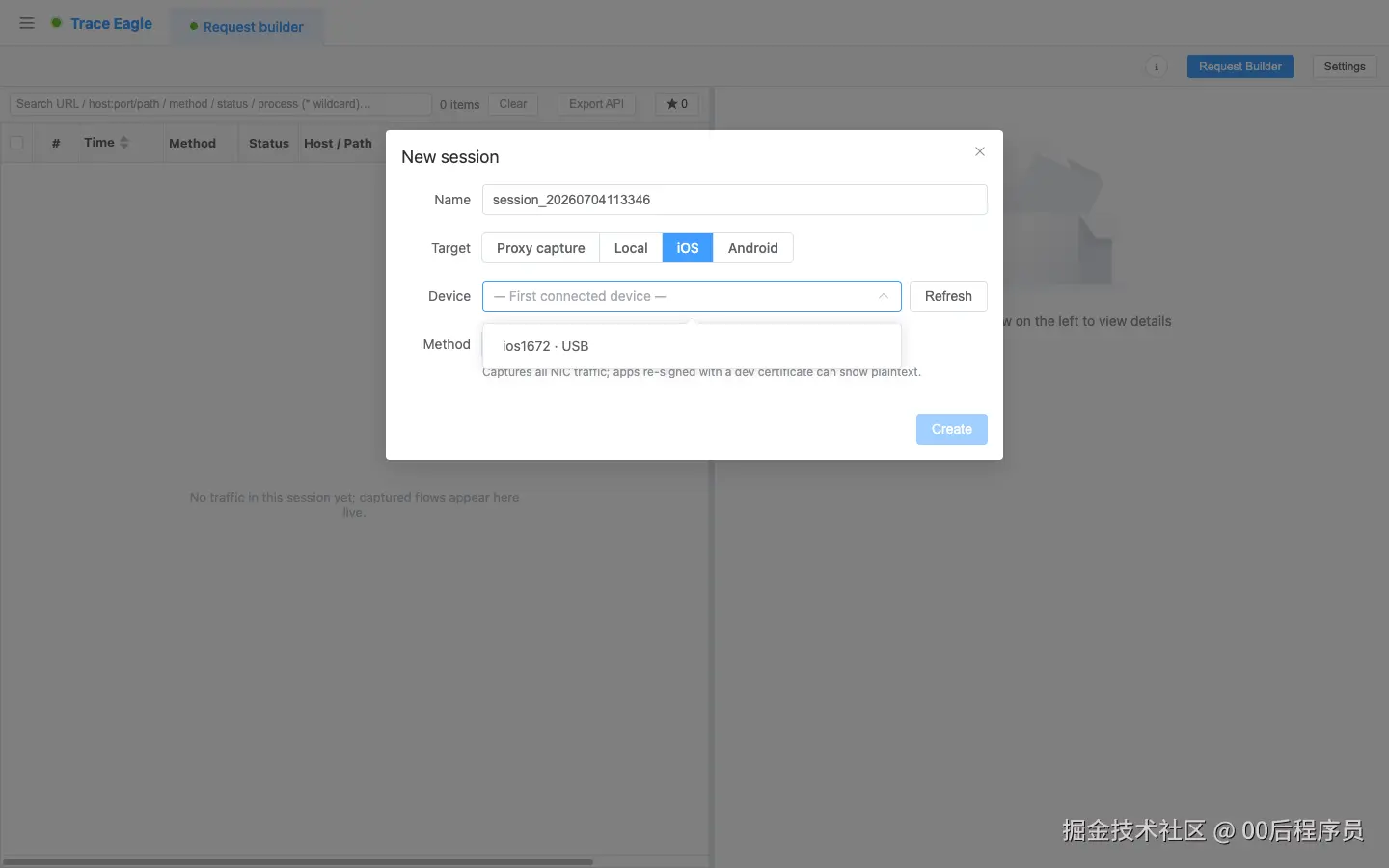
Task: Refresh the device list
Action: pyautogui.click(x=948, y=296)
